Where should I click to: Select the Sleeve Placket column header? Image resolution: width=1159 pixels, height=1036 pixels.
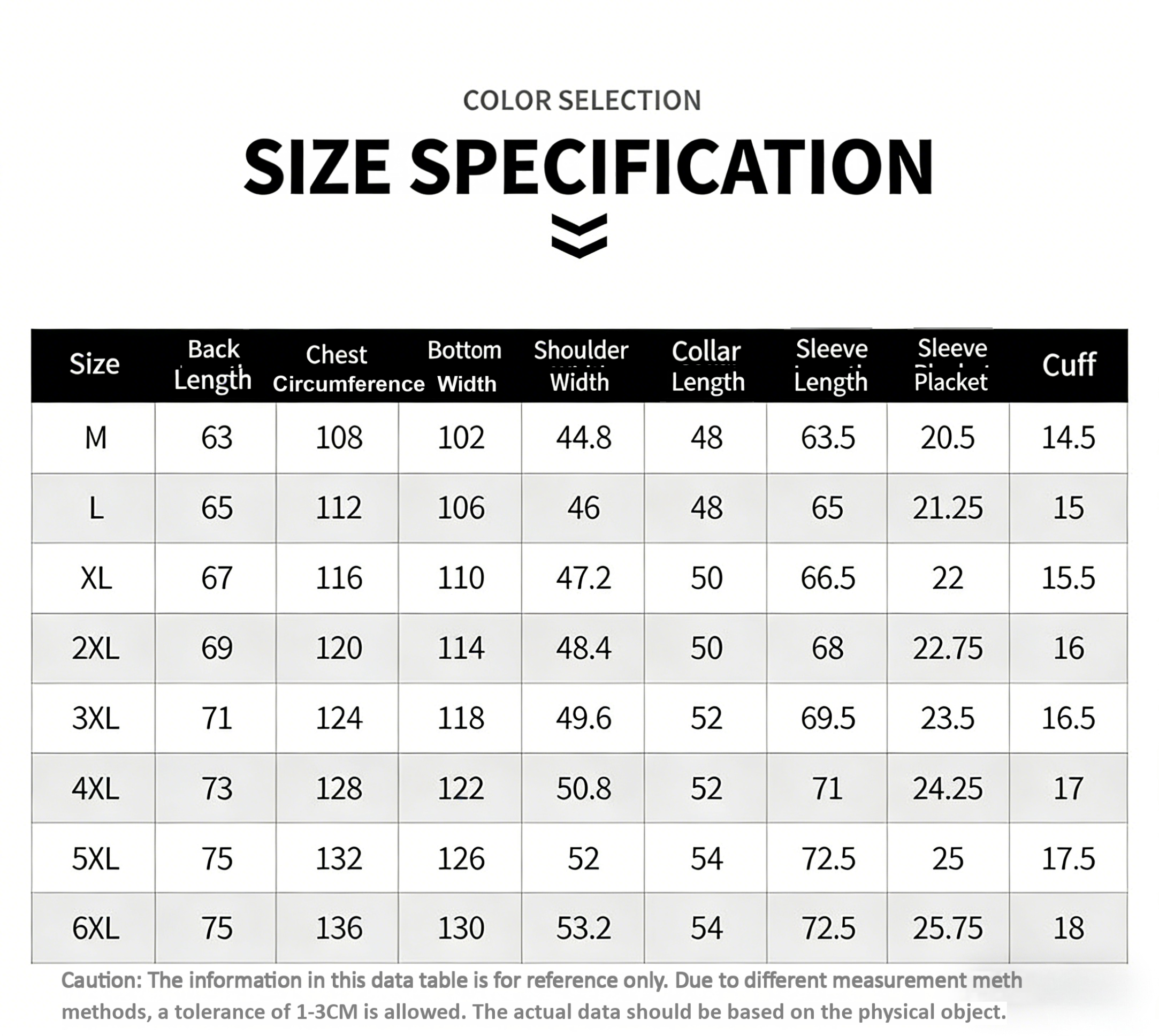951,365
